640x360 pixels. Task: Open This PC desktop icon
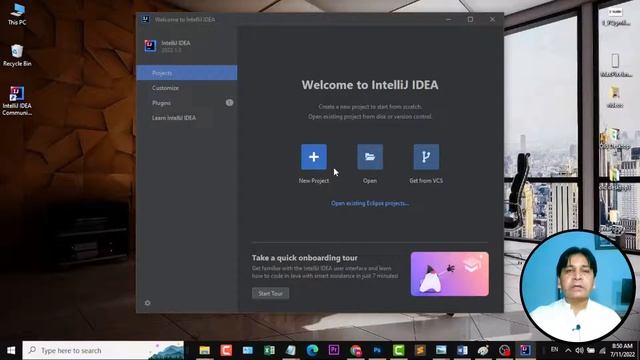click(x=17, y=14)
